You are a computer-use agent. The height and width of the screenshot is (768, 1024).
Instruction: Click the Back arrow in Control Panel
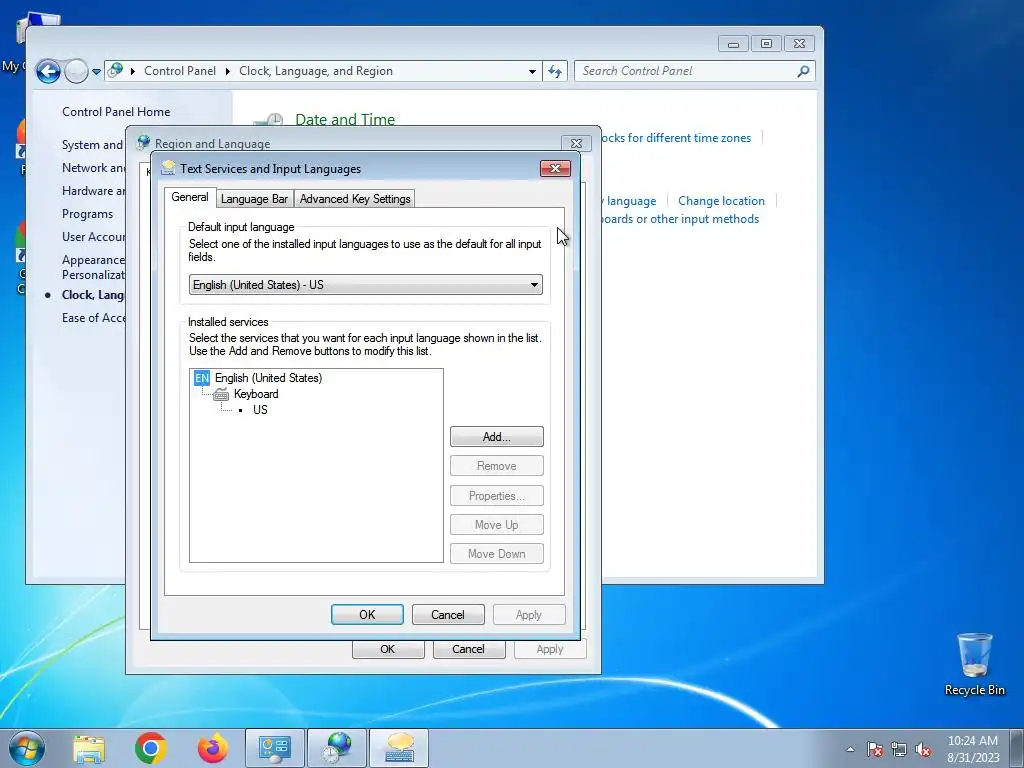[48, 71]
